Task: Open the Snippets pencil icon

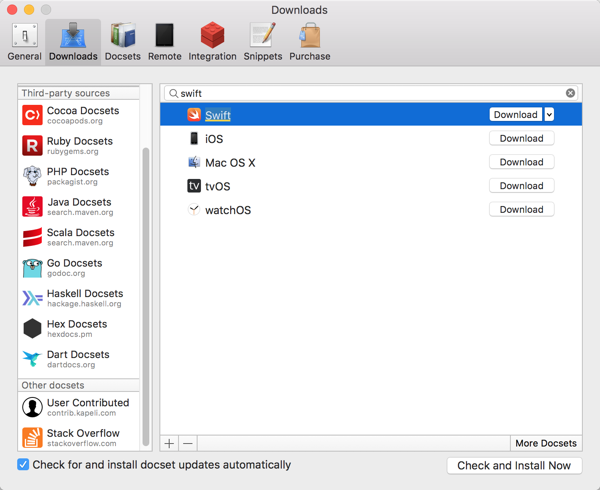Action: [262, 35]
